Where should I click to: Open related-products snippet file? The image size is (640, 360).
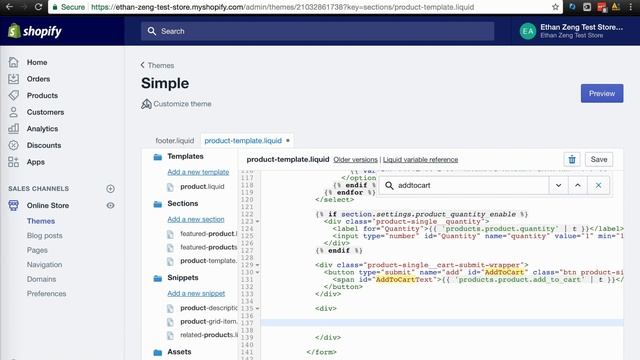pos(208,335)
